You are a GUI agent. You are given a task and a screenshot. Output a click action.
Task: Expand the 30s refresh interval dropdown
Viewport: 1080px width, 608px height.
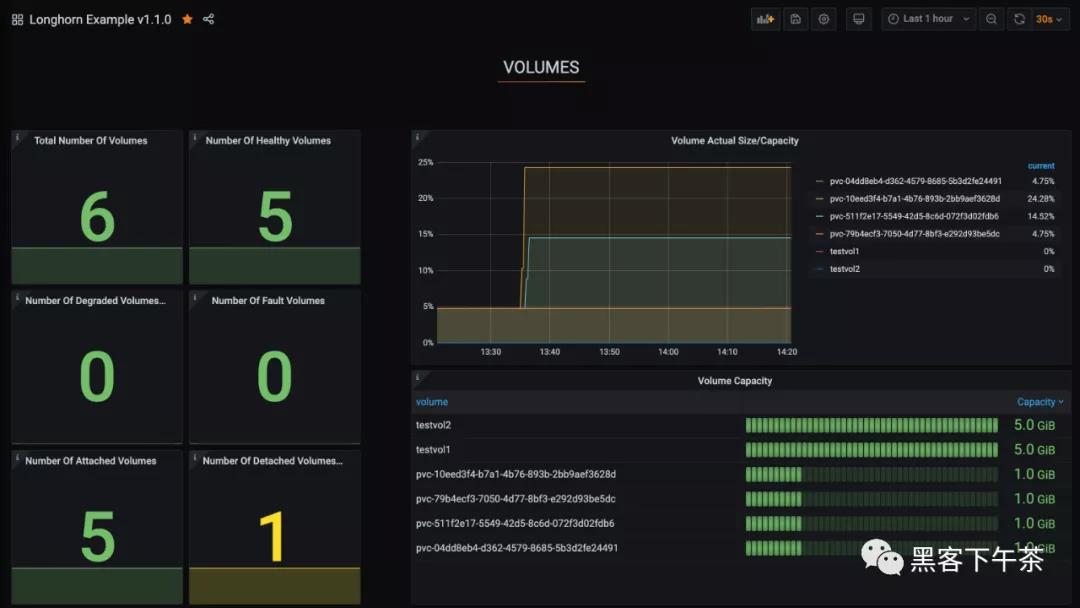1049,19
